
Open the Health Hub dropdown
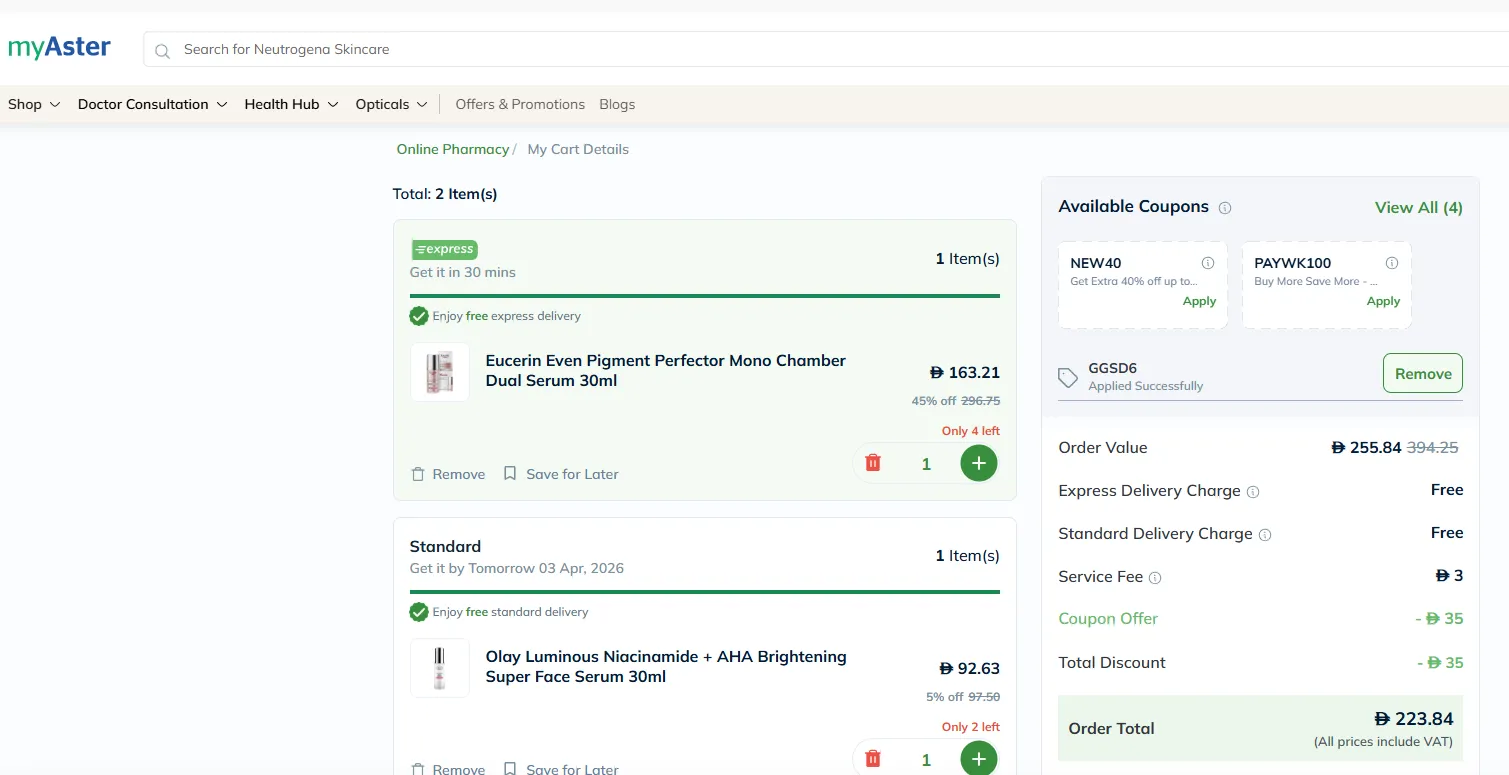(x=292, y=104)
